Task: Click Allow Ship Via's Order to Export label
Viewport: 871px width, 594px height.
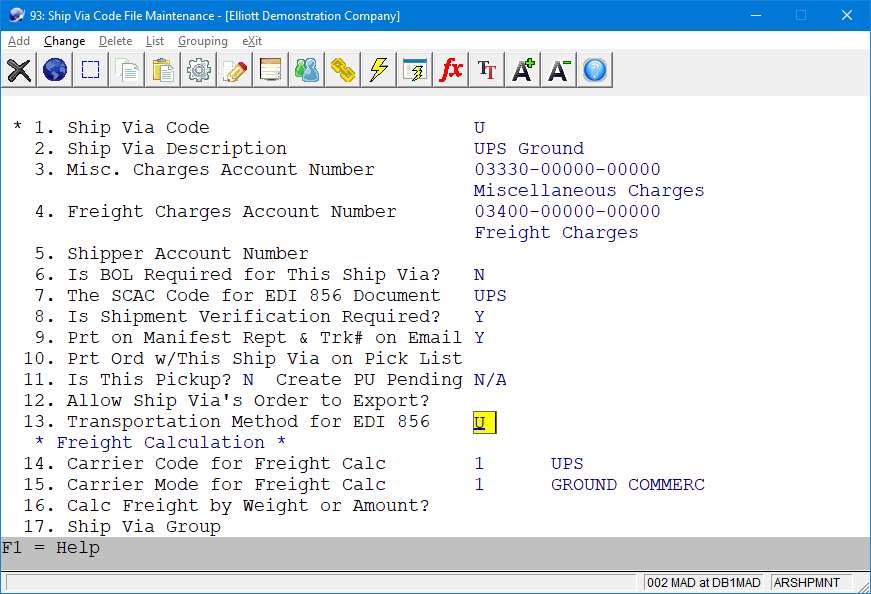Action: (x=248, y=401)
